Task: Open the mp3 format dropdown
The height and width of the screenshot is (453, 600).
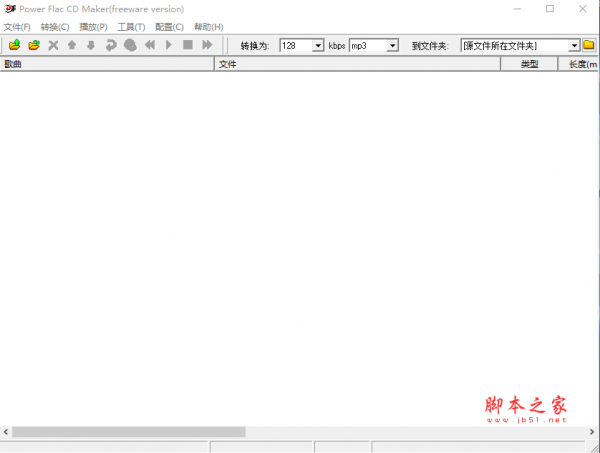Action: pos(392,46)
